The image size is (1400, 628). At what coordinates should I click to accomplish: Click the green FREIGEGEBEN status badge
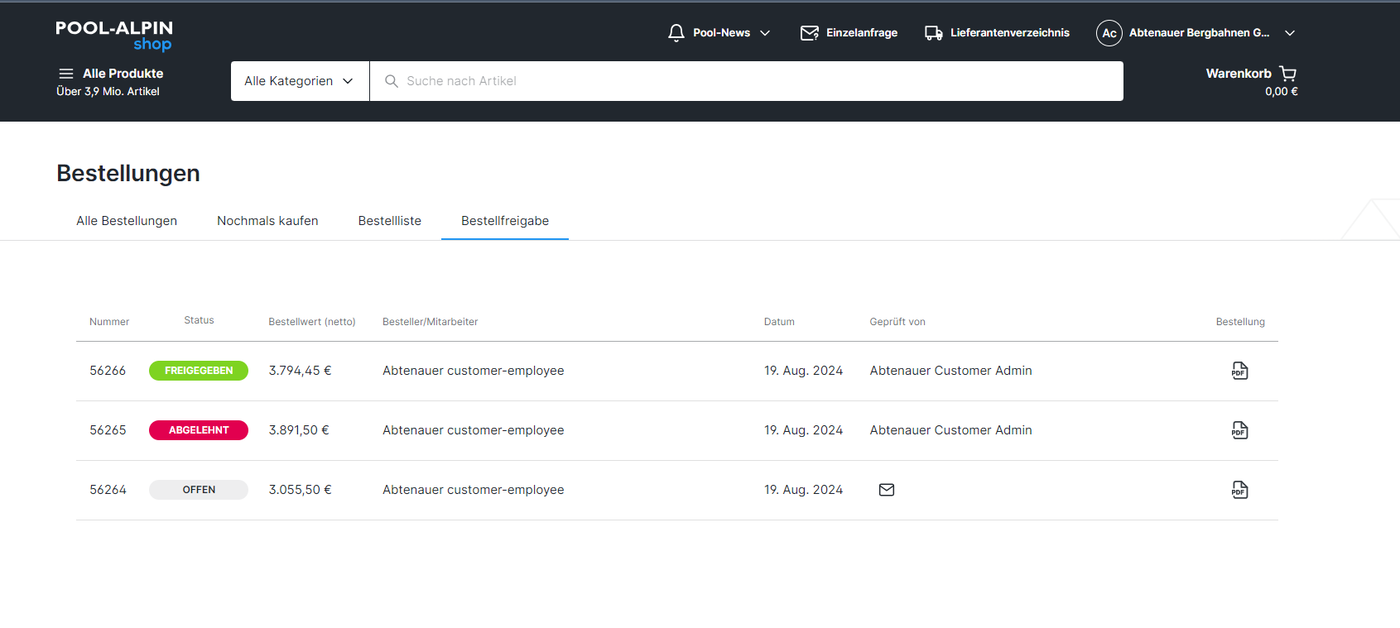198,371
